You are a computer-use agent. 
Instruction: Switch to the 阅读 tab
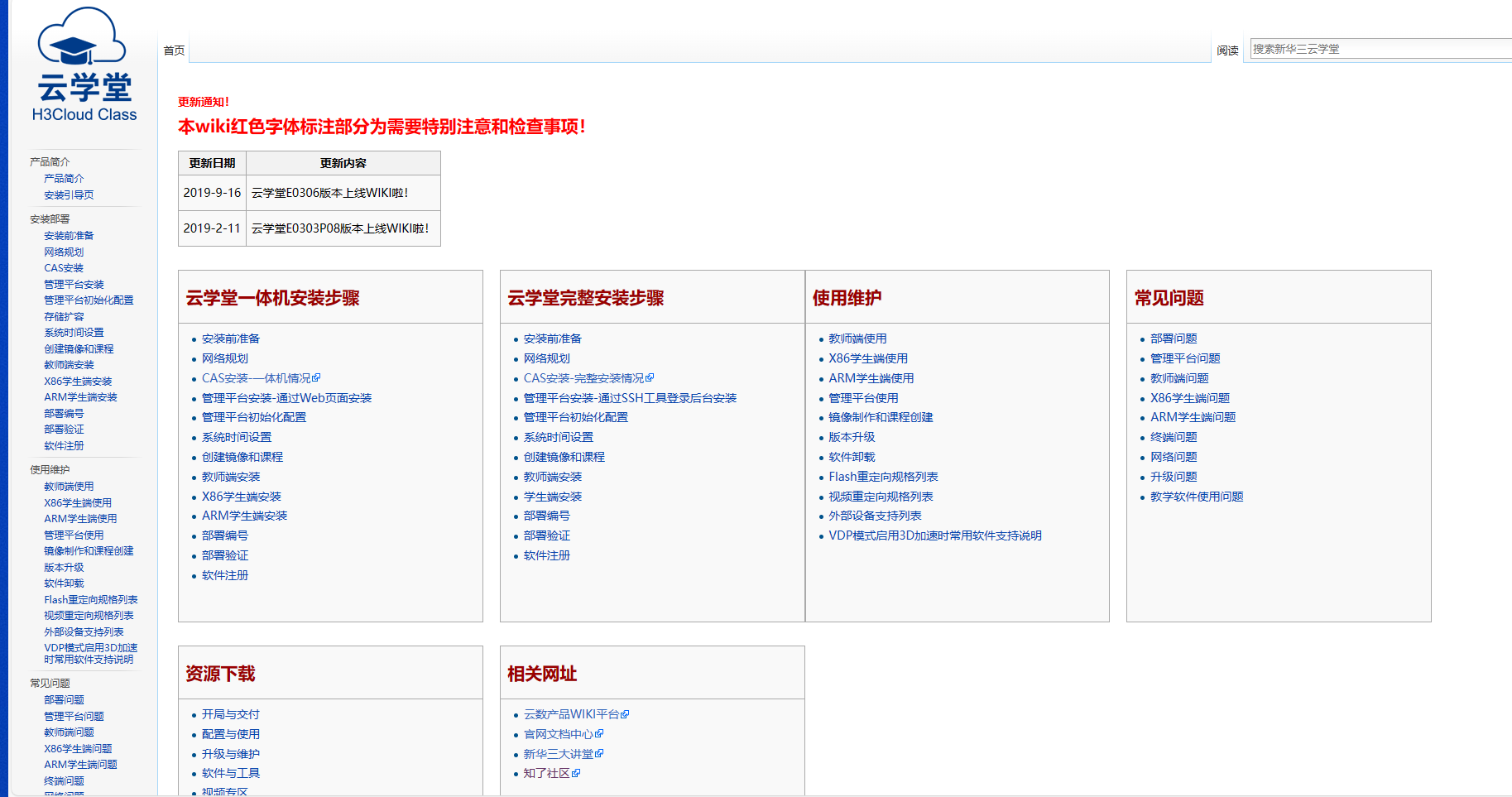(x=1227, y=50)
